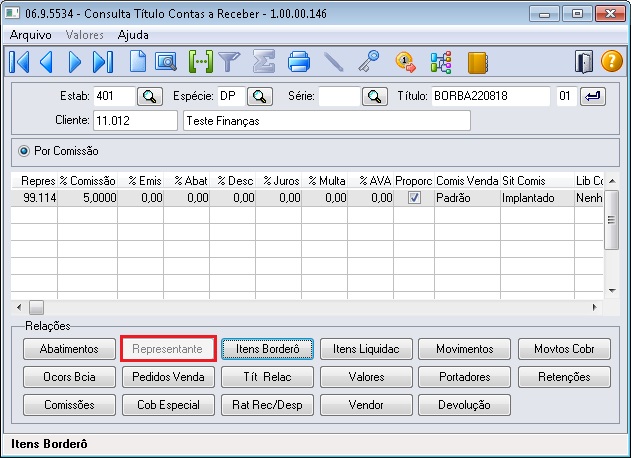Viewport: 631px width, 458px height.
Task: Open Ocors Bcia relation
Action: coord(69,377)
